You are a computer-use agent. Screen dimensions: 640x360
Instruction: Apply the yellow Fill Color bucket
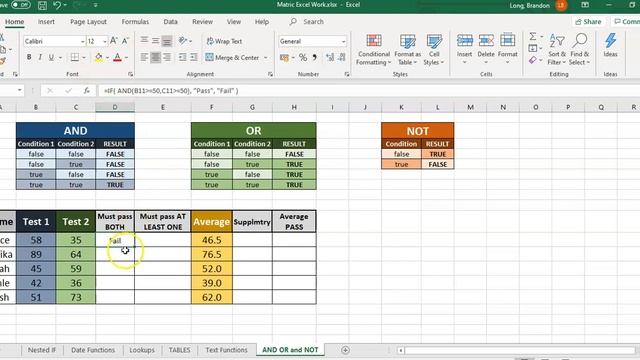[98, 58]
